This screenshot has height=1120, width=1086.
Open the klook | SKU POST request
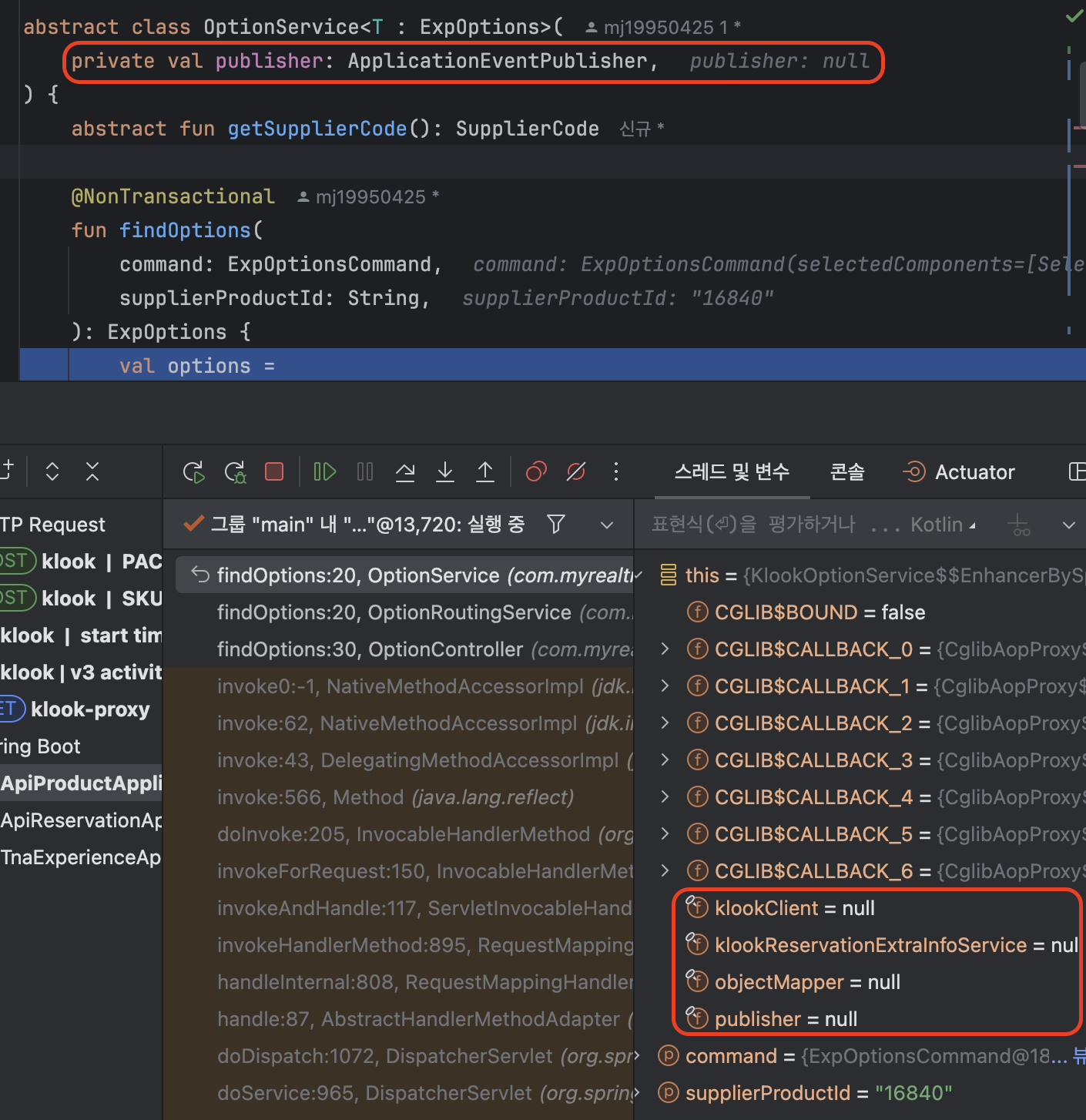click(81, 599)
